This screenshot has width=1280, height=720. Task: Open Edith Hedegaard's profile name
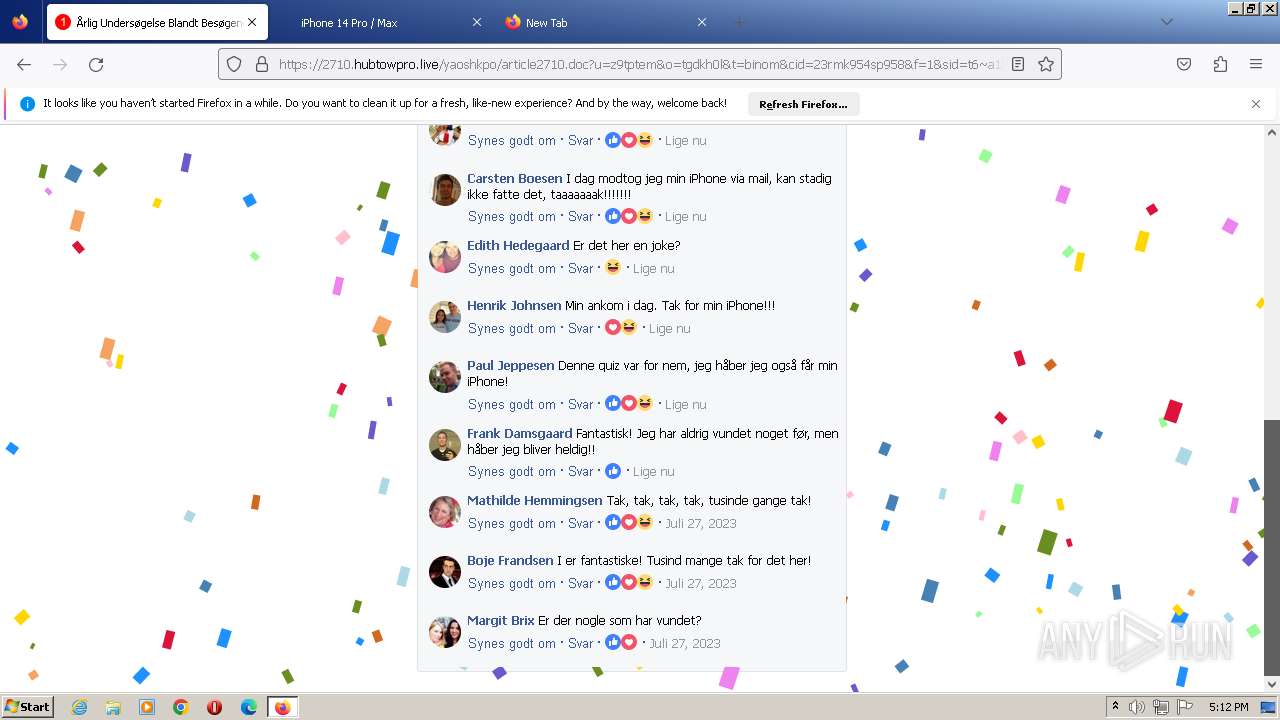[x=518, y=246]
